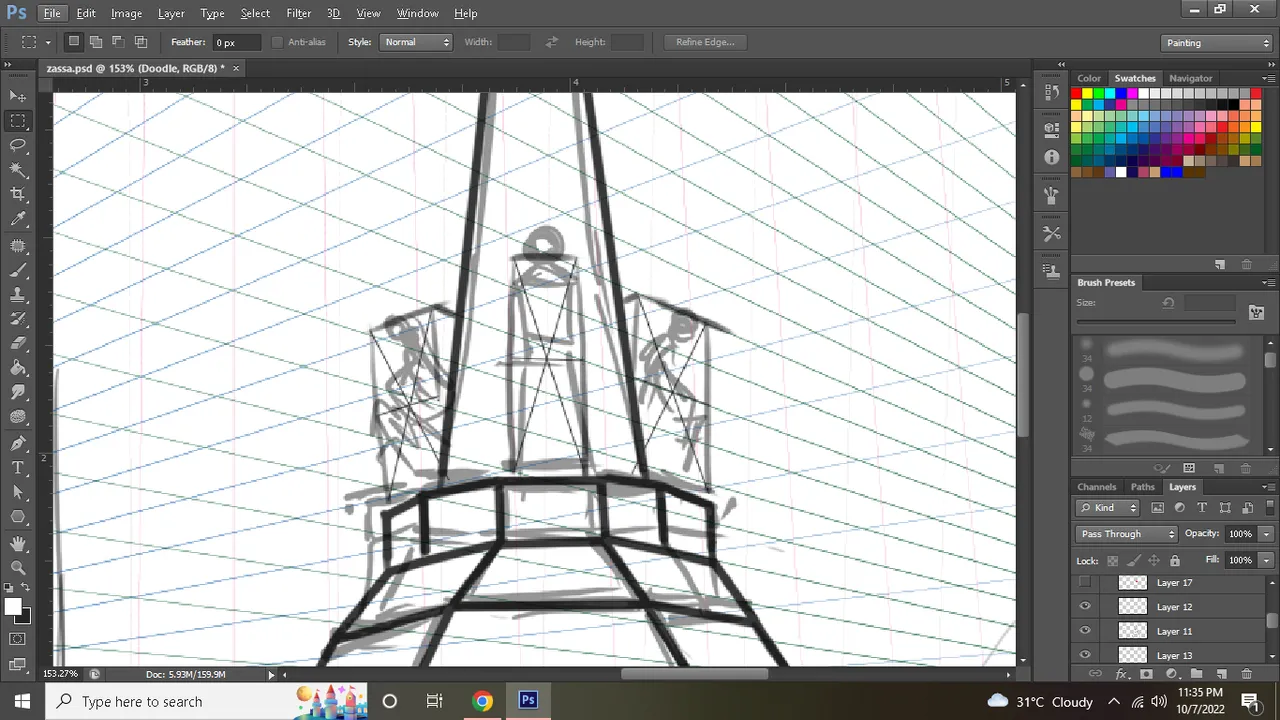Hide Layer 11 with the eye icon
Viewport: 1280px width, 720px height.
[x=1085, y=631]
